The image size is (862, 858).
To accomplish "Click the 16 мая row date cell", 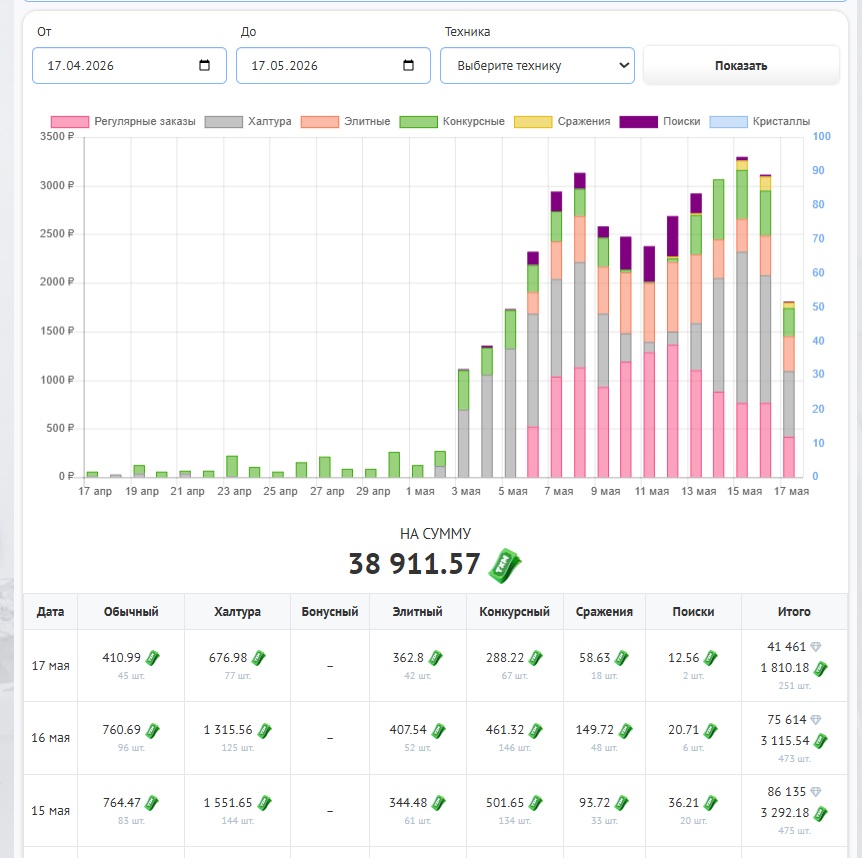I will pyautogui.click(x=51, y=738).
